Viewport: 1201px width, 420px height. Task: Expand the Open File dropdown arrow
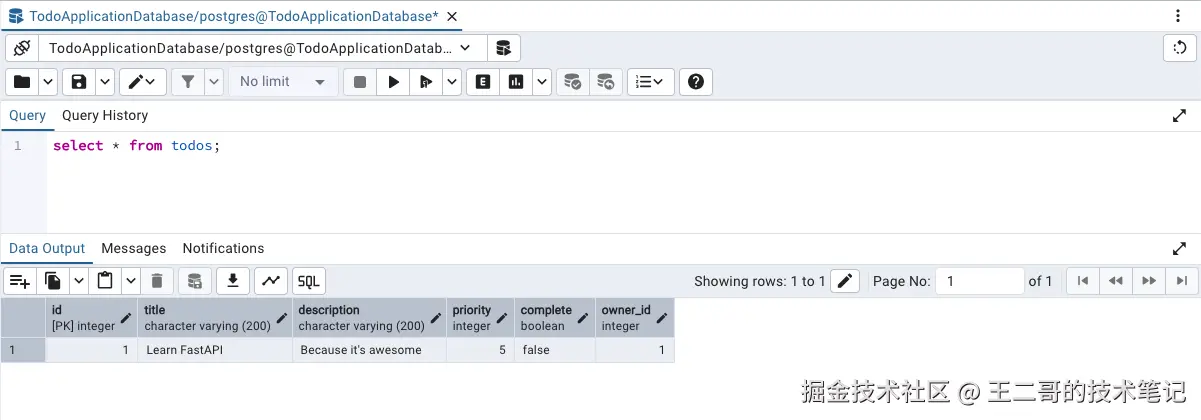pyautogui.click(x=48, y=82)
